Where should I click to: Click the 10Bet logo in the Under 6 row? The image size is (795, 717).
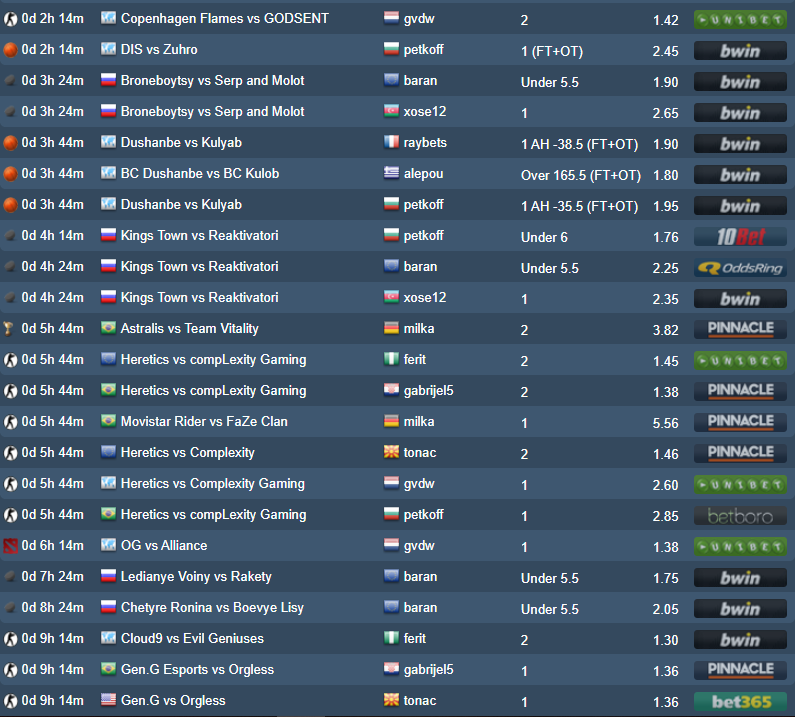[x=740, y=237]
